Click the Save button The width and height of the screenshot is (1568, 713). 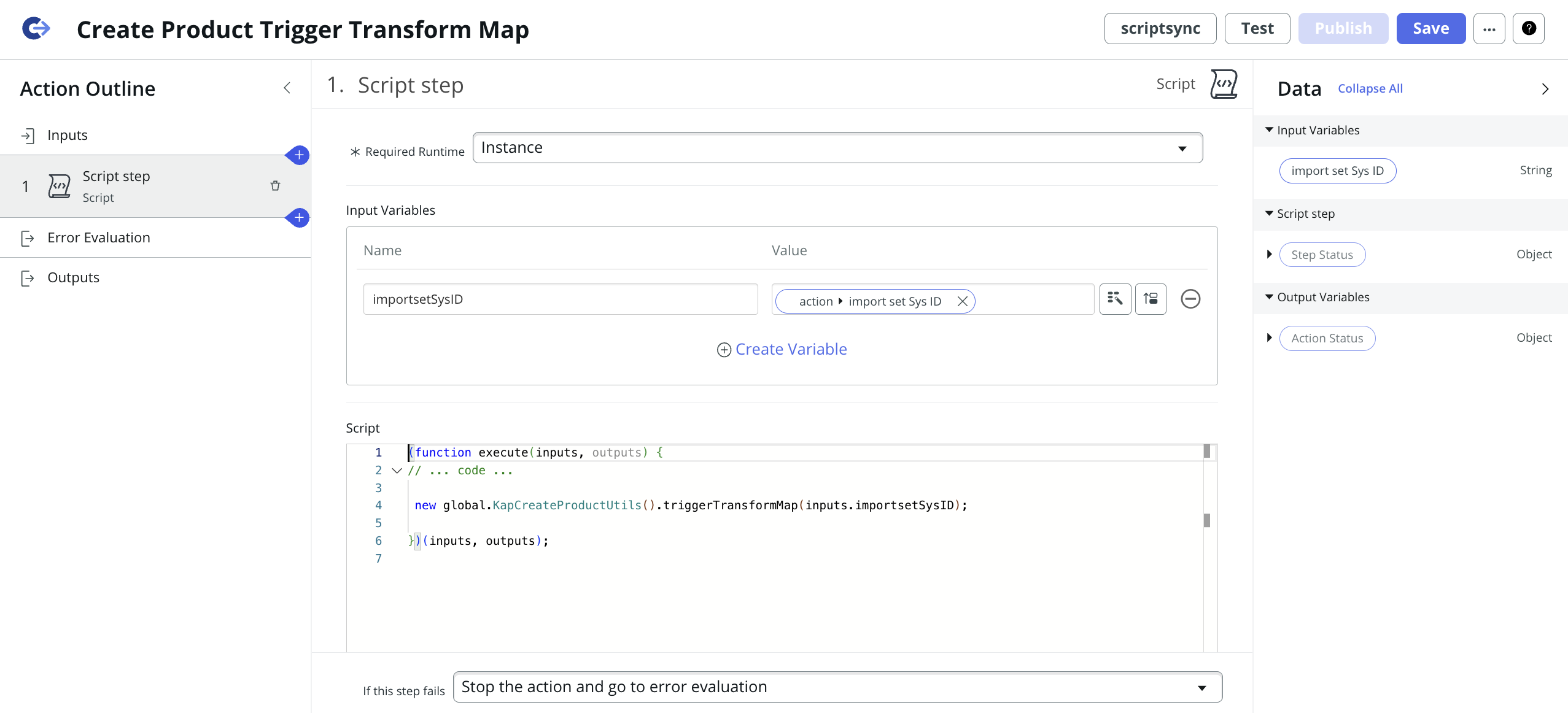point(1430,28)
